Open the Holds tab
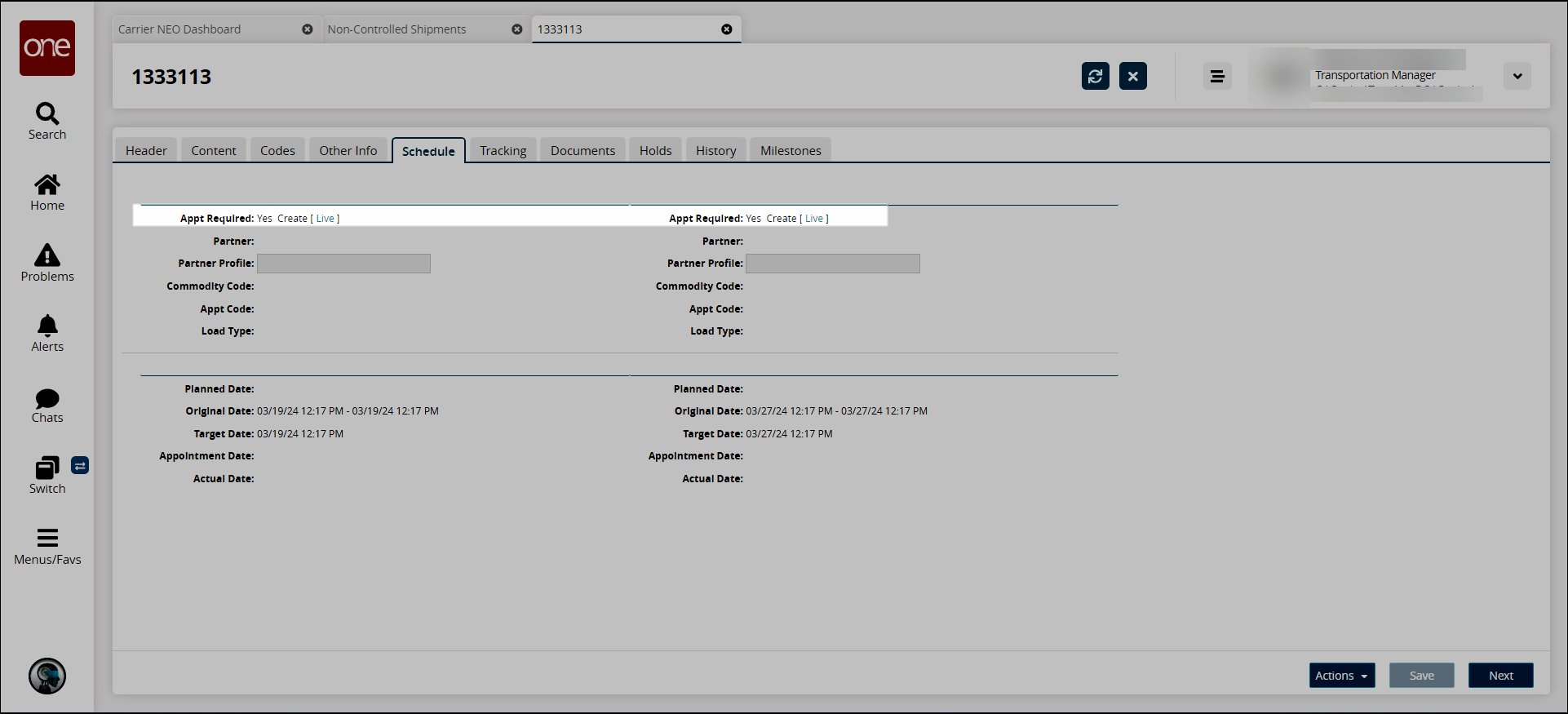Viewport: 1568px width, 714px height. click(x=656, y=150)
